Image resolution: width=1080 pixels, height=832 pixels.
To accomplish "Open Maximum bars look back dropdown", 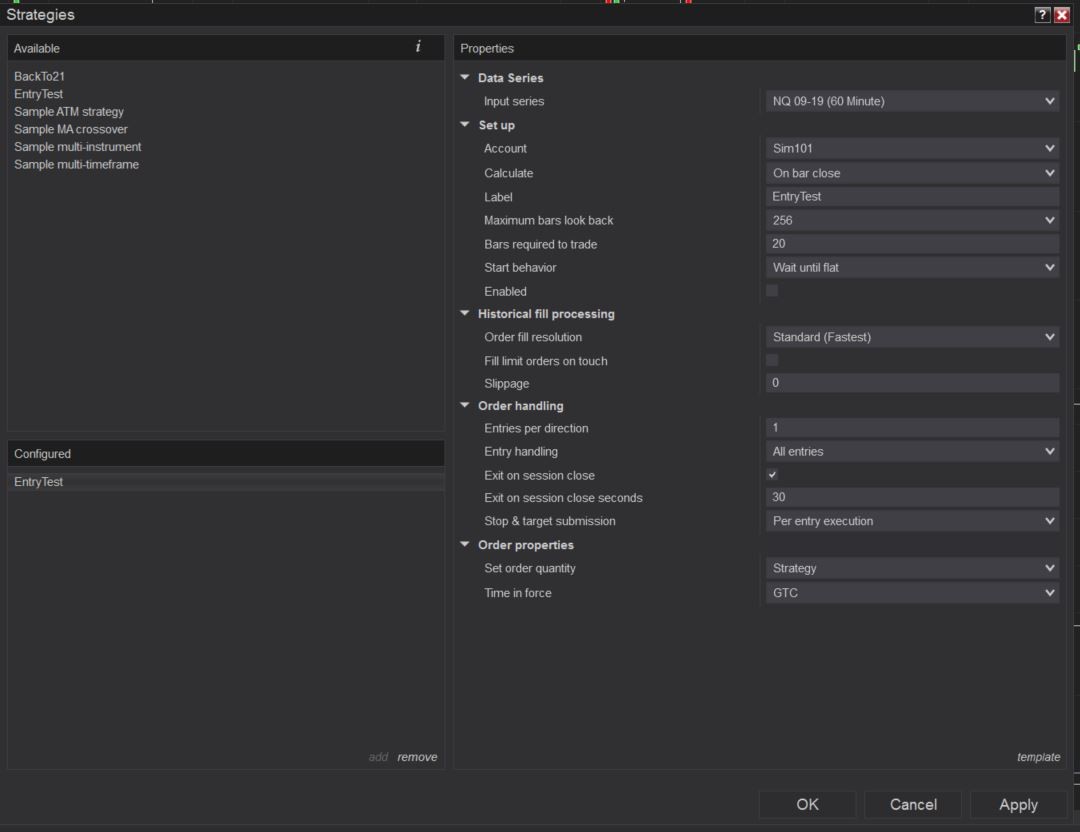I will click(912, 220).
